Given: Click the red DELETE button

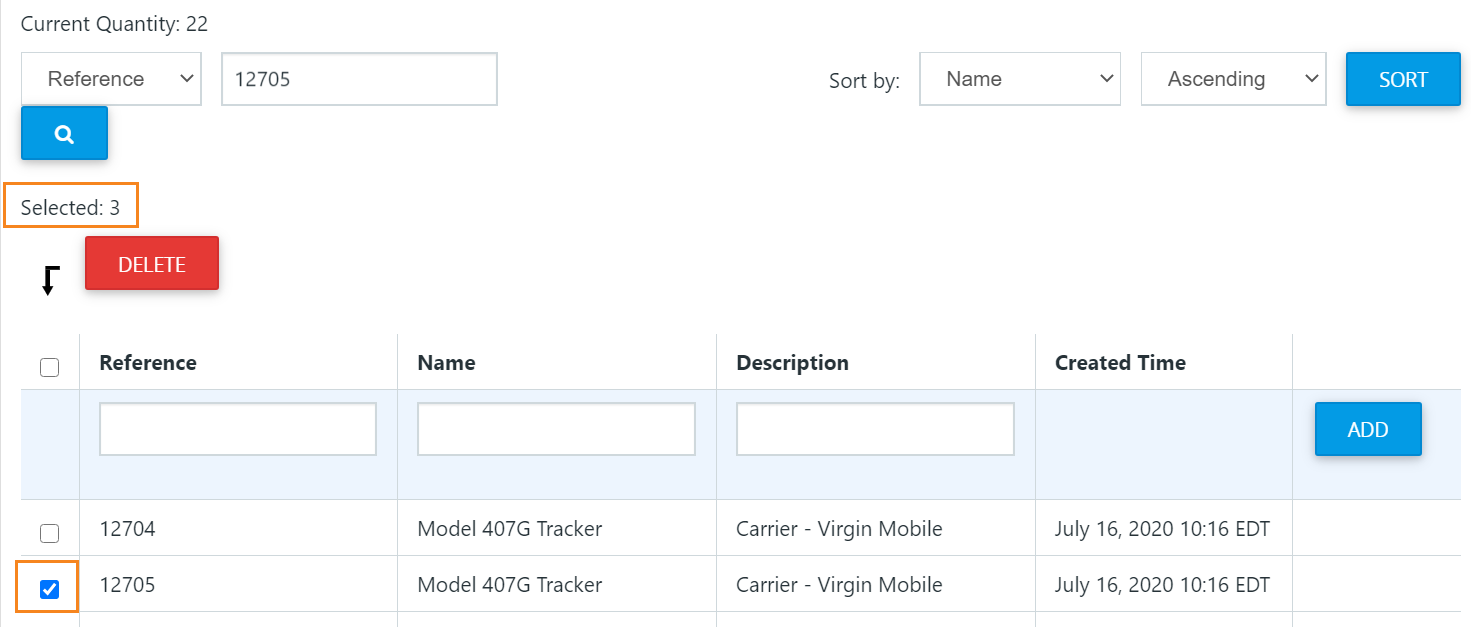Looking at the screenshot, I should tap(152, 264).
